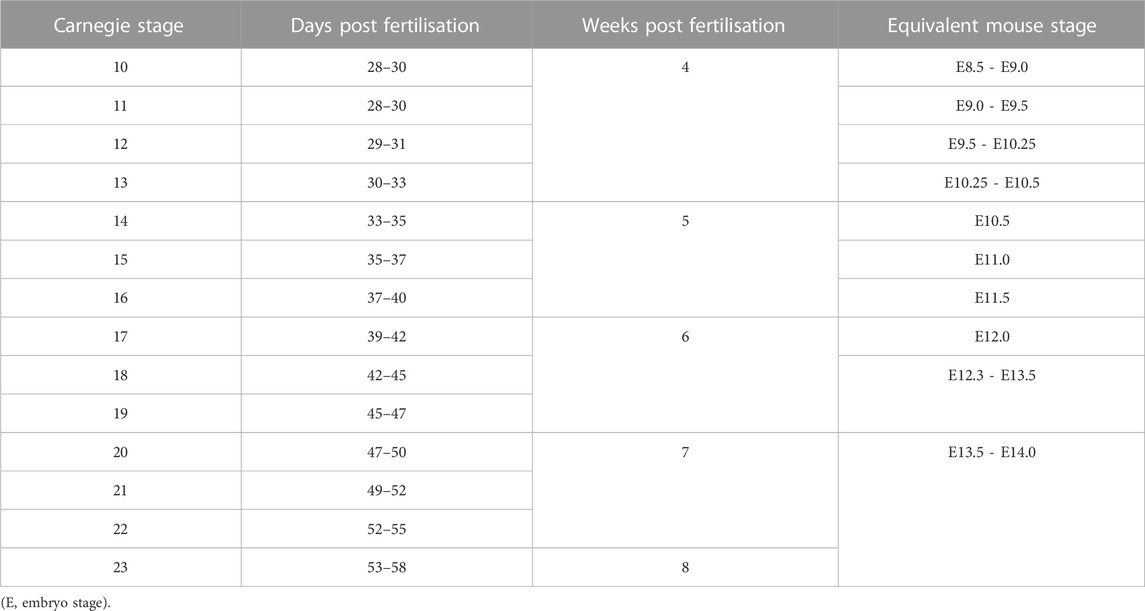Click the week 5 cell

[x=685, y=259]
